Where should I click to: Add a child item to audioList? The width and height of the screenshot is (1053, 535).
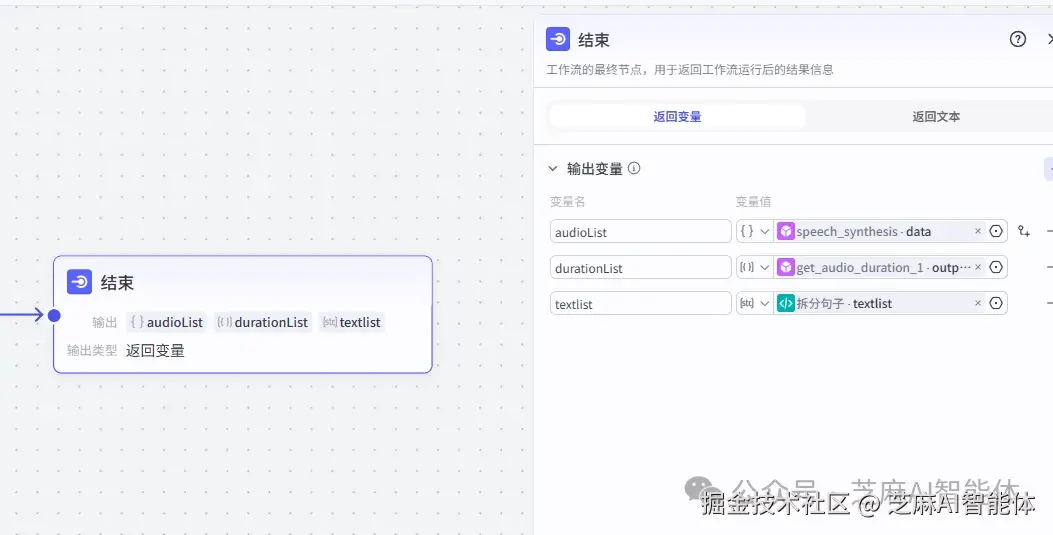[x=1023, y=231]
